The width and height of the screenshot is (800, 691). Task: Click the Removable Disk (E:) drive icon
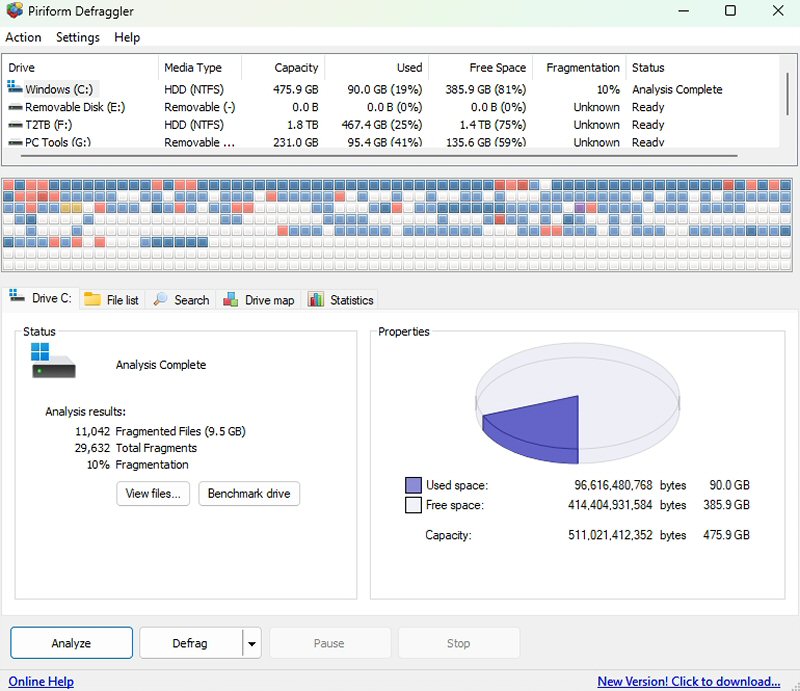pos(15,107)
